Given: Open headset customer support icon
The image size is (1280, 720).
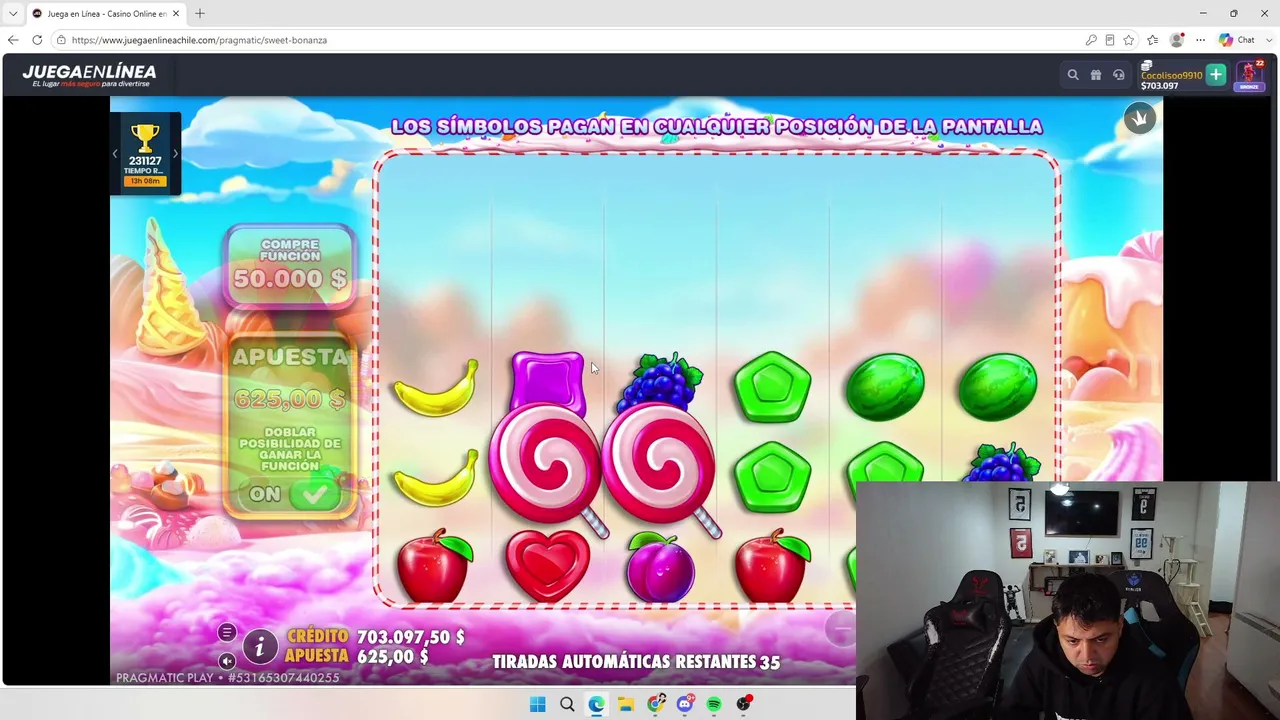Looking at the screenshot, I should point(1119,74).
